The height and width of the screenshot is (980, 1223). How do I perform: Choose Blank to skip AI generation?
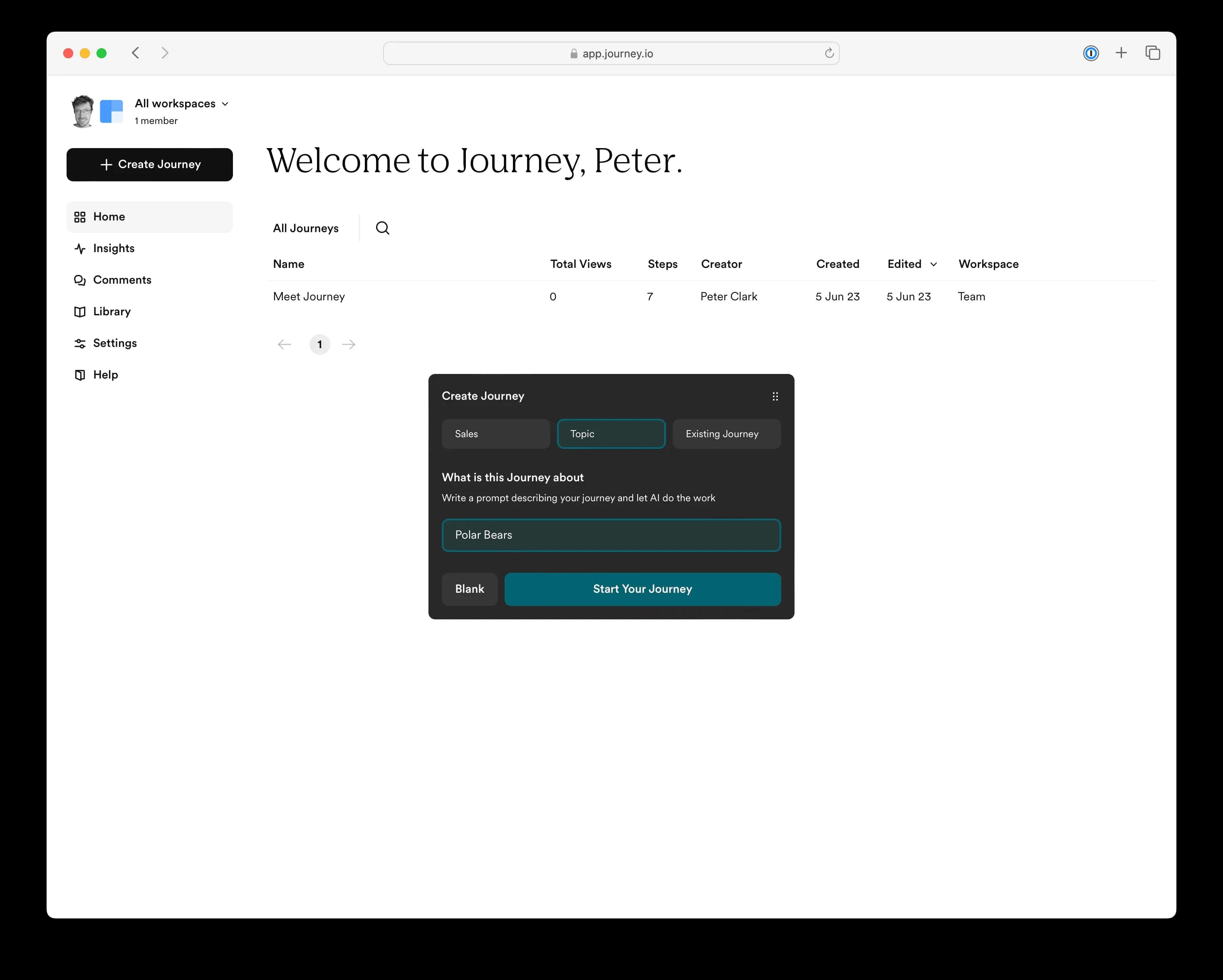click(469, 589)
